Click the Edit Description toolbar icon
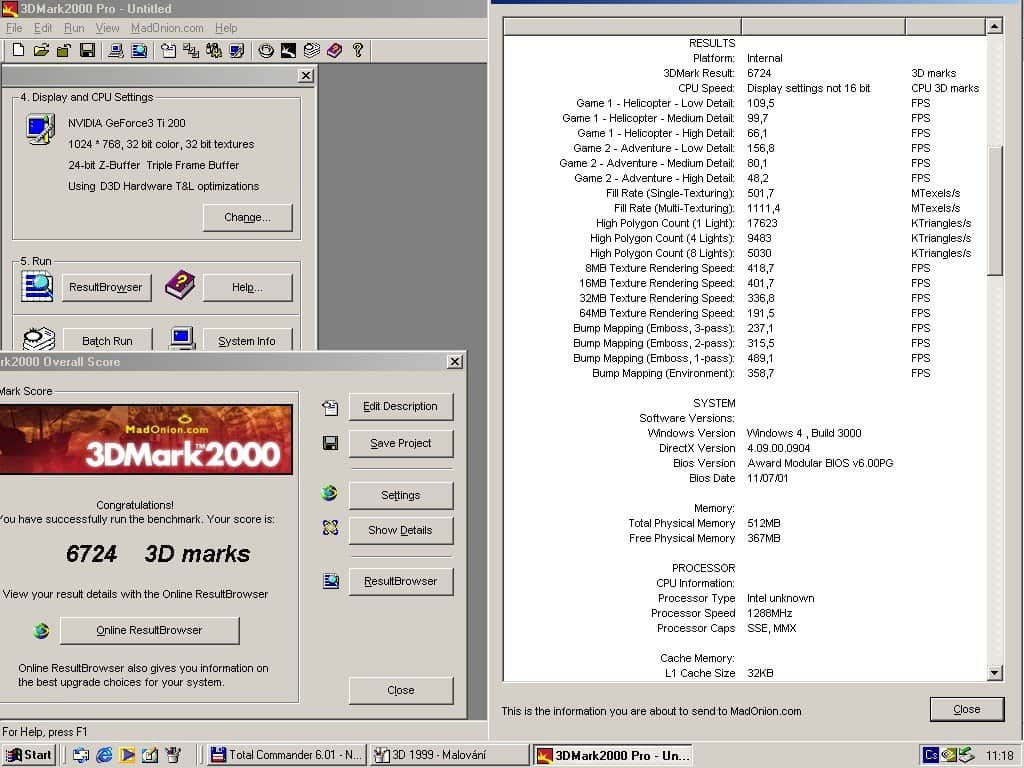Image resolution: width=1024 pixels, height=768 pixels. click(x=168, y=50)
